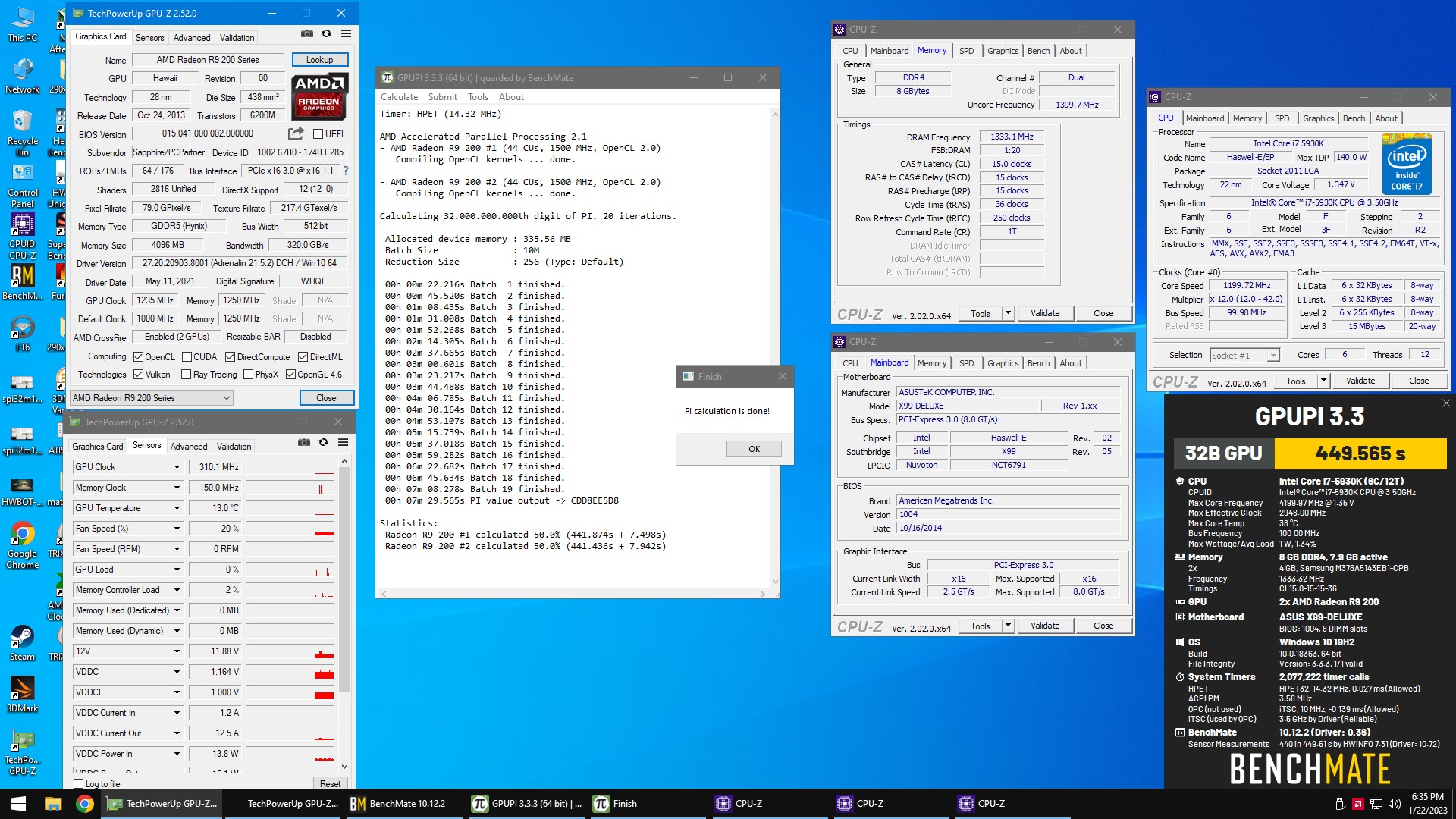Open the Submit menu in GPUPI
This screenshot has width=1456, height=819.
tap(442, 97)
